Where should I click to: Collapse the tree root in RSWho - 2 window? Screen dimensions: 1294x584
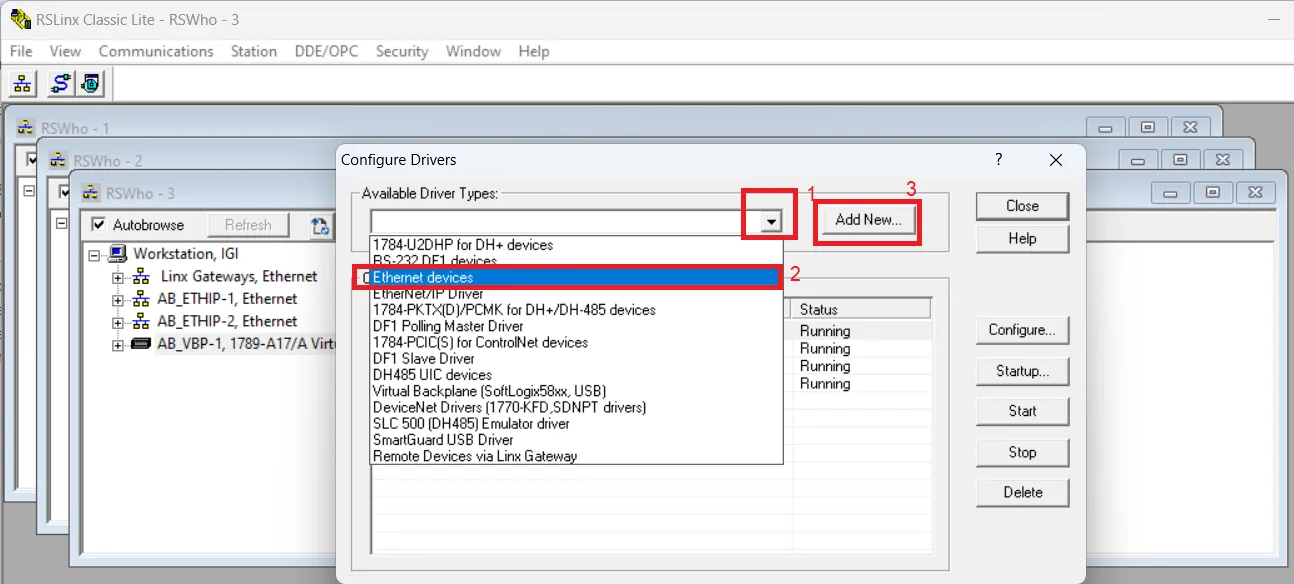(x=61, y=223)
